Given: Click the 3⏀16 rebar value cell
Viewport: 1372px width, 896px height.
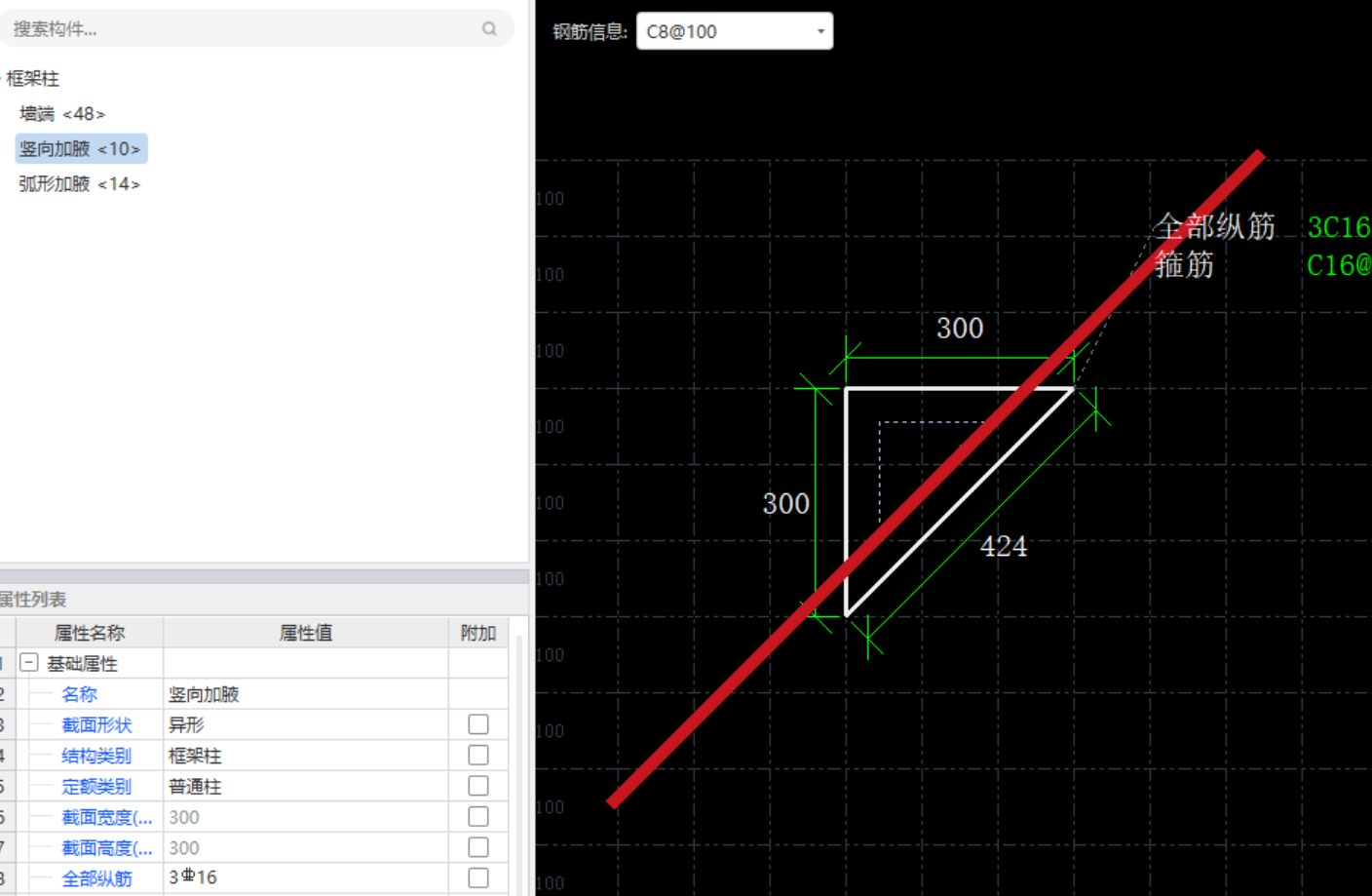Looking at the screenshot, I should [x=306, y=877].
